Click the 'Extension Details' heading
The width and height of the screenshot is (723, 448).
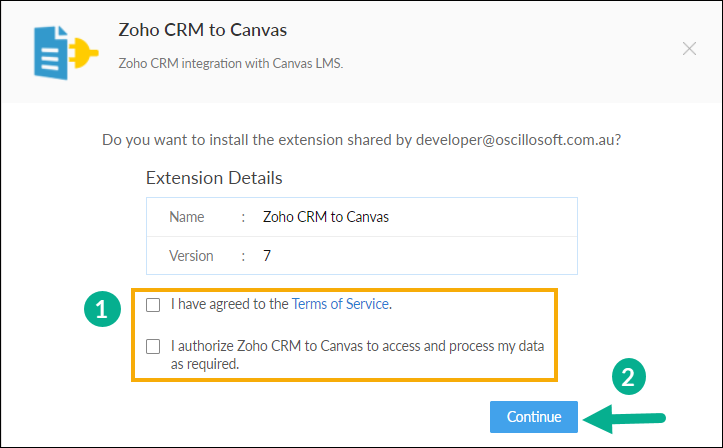(214, 178)
